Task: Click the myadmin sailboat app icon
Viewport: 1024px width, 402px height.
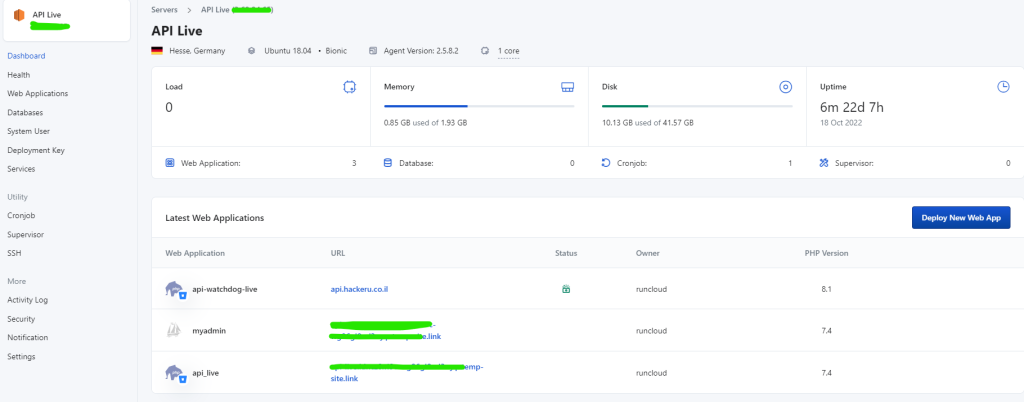Action: (x=175, y=330)
